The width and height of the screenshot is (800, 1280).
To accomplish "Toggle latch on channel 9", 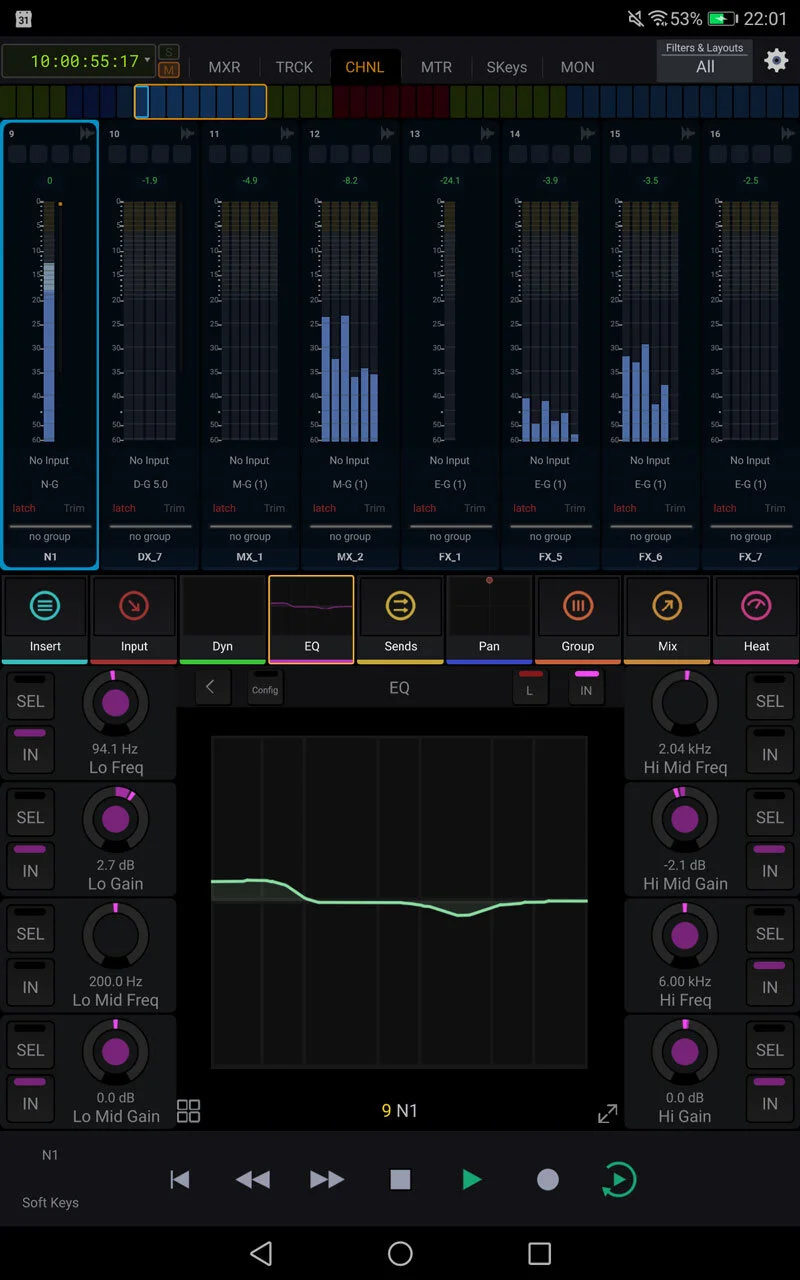I will tap(23, 508).
